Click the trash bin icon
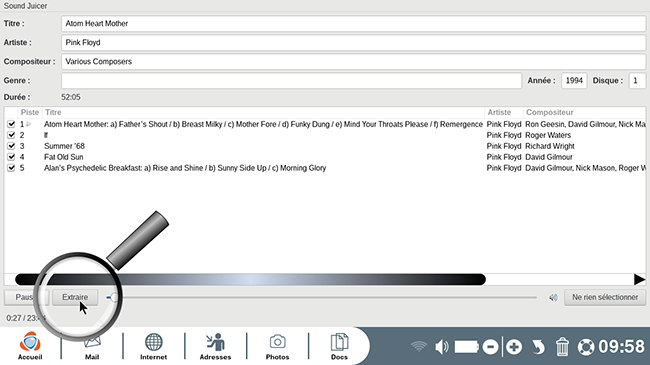The height and width of the screenshot is (365, 650). point(562,347)
